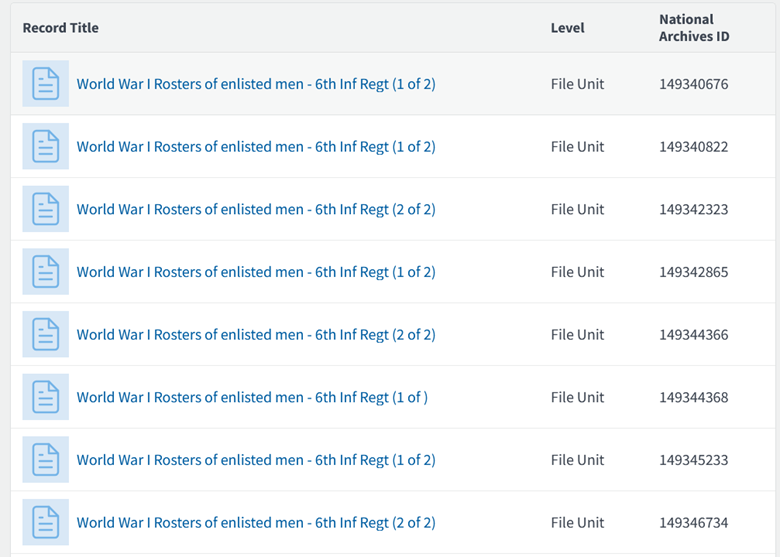Click the File Unit cell for record 149345233
Viewport: 780px width, 557px height.
pos(577,460)
